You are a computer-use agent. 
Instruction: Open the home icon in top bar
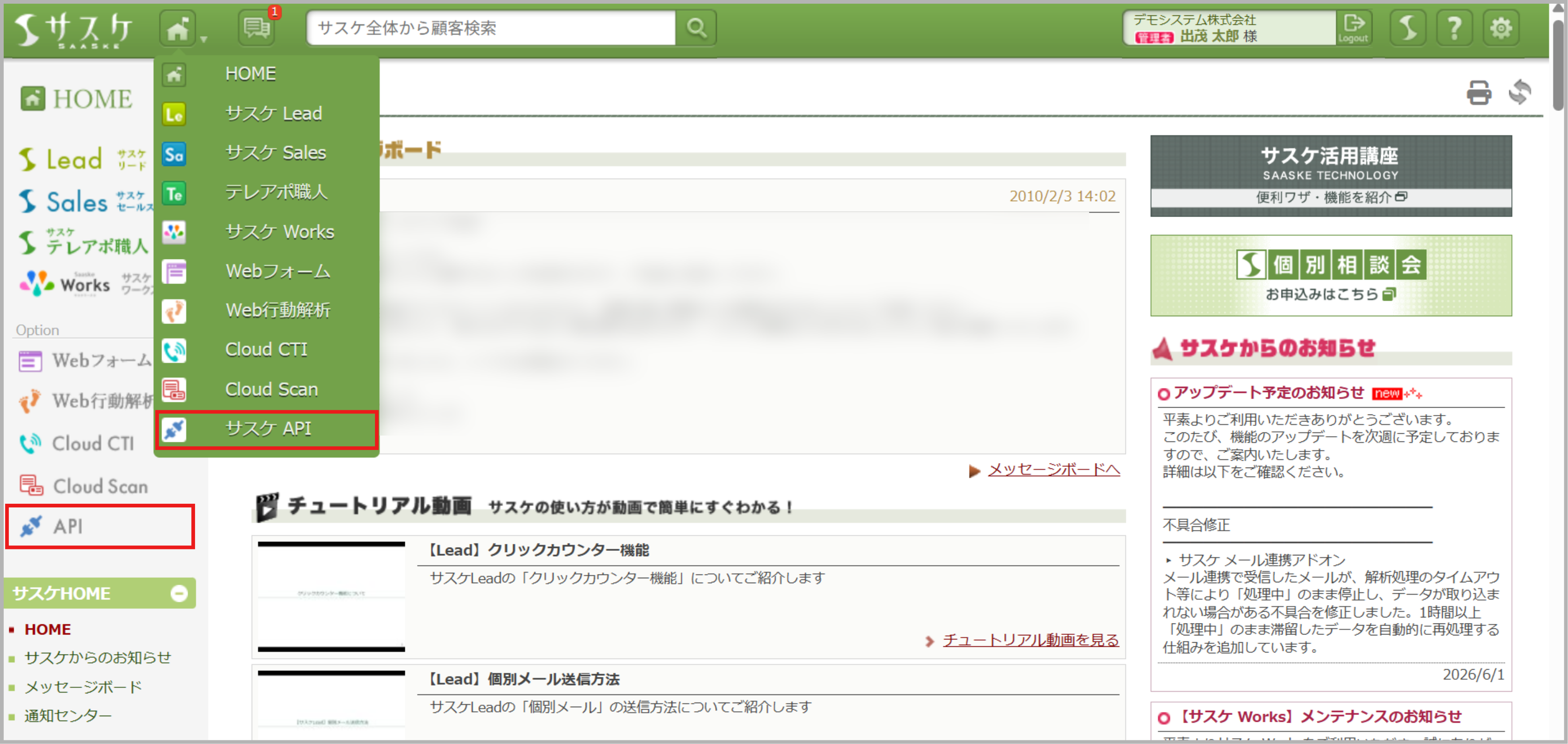point(177,28)
